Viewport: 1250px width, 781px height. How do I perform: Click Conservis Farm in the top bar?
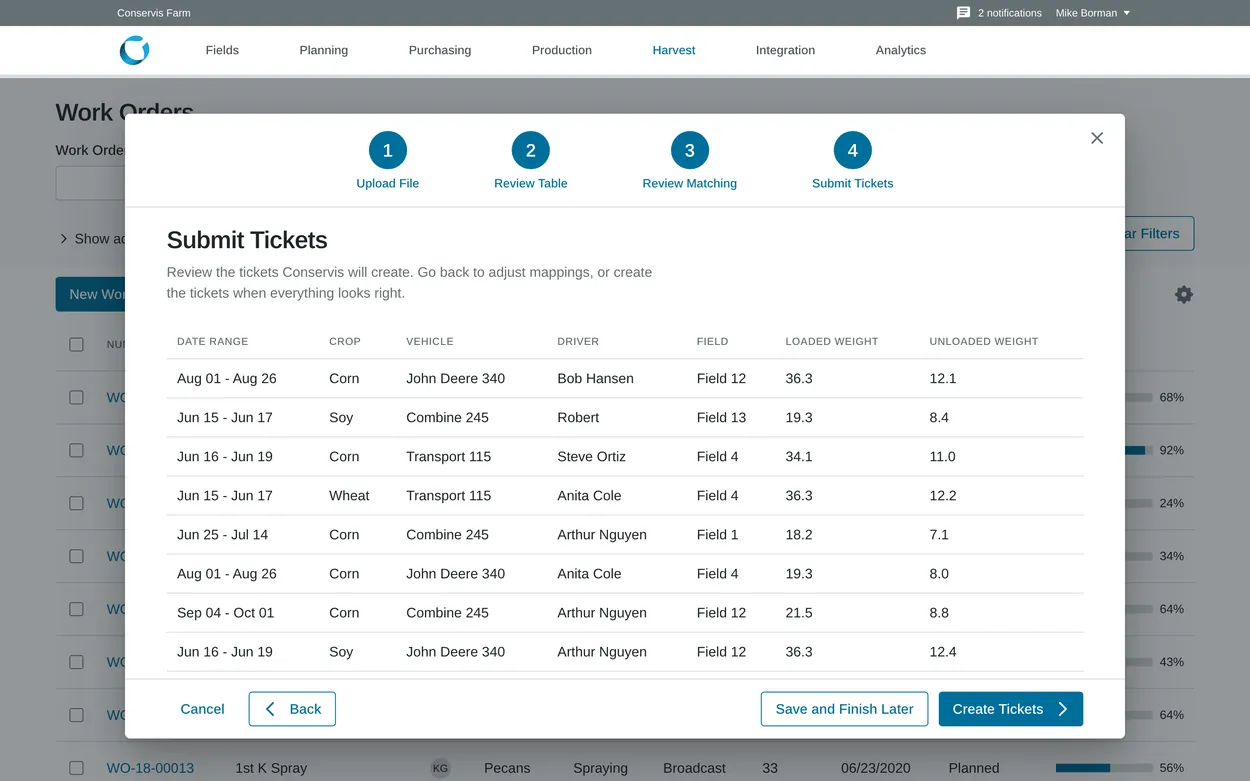(154, 13)
